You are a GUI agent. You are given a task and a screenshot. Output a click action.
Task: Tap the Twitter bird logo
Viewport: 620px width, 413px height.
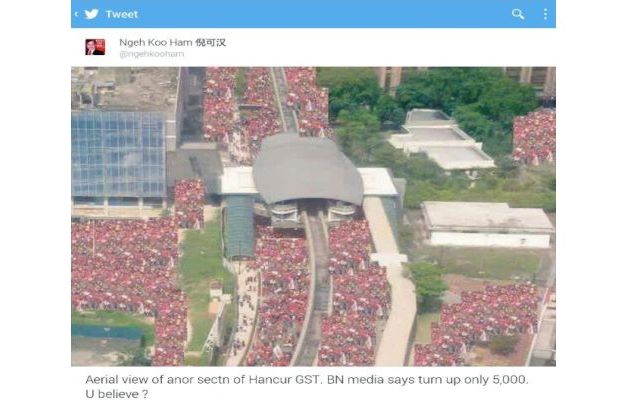[x=91, y=14]
